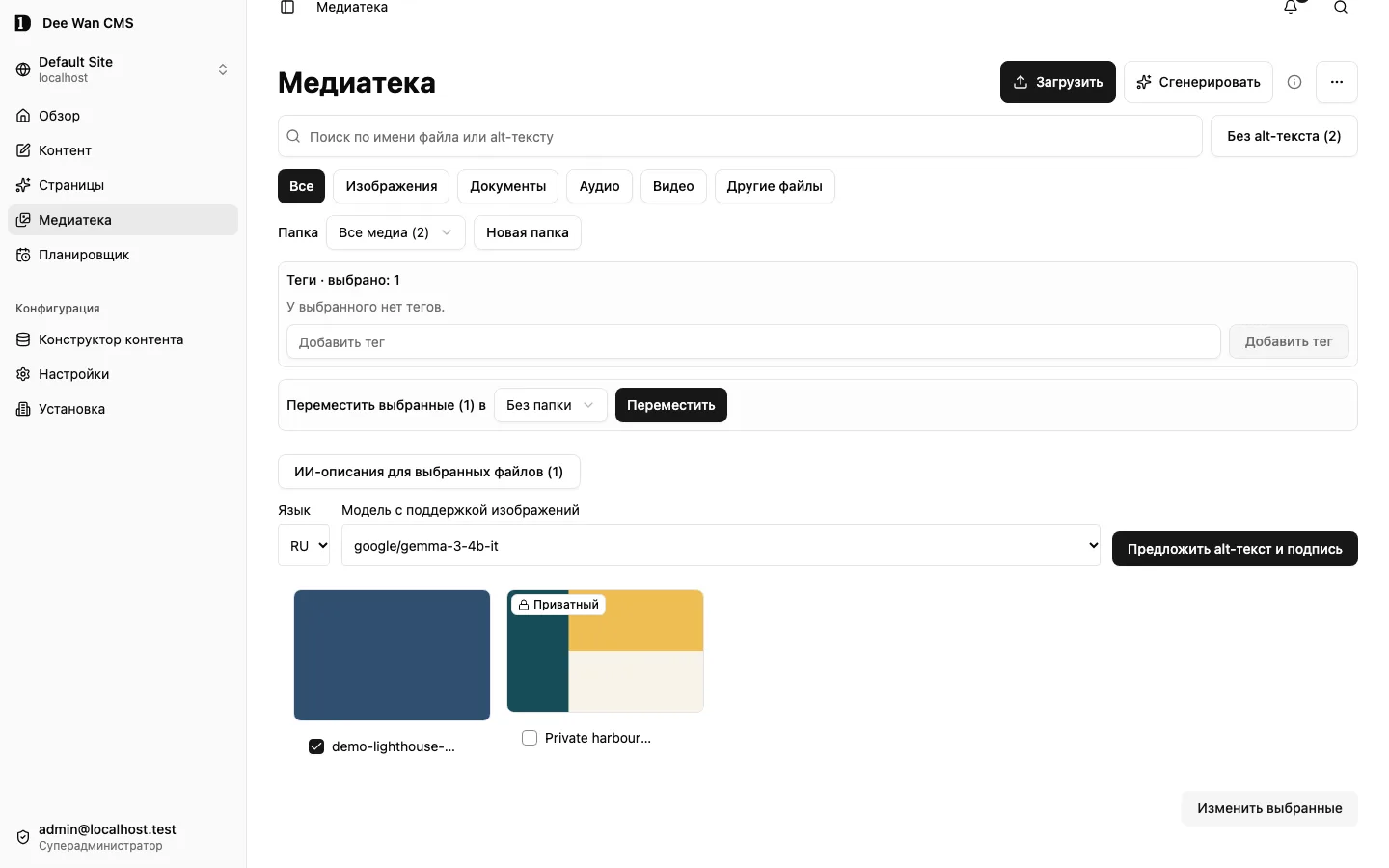Open the search magnifier in top bar

(x=1341, y=7)
